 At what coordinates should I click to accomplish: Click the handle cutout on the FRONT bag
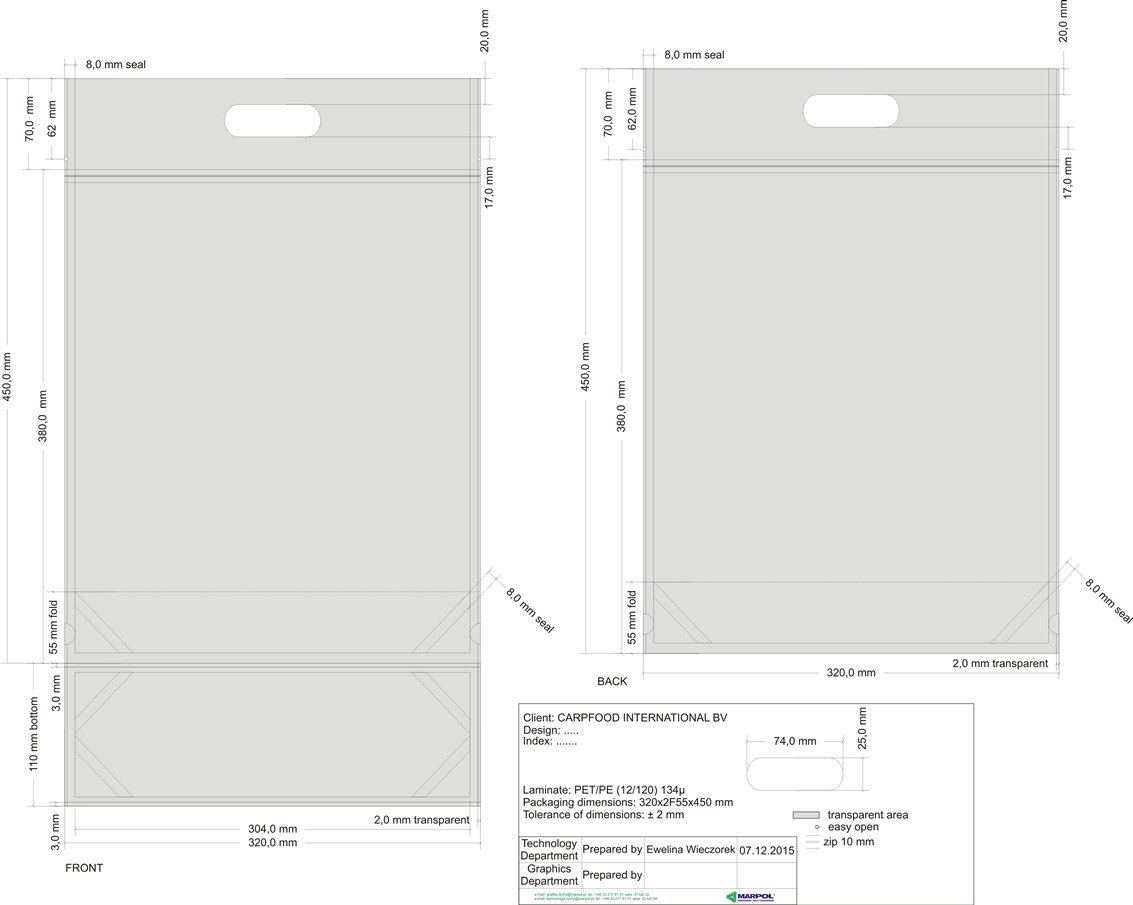[272, 120]
